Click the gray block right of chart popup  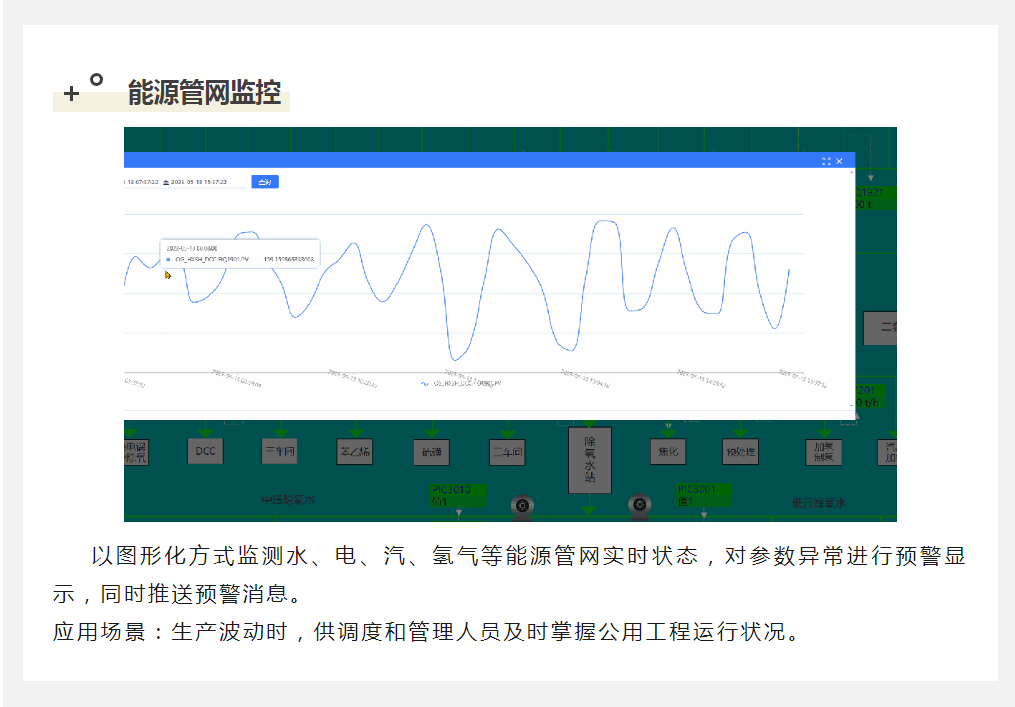coord(880,328)
